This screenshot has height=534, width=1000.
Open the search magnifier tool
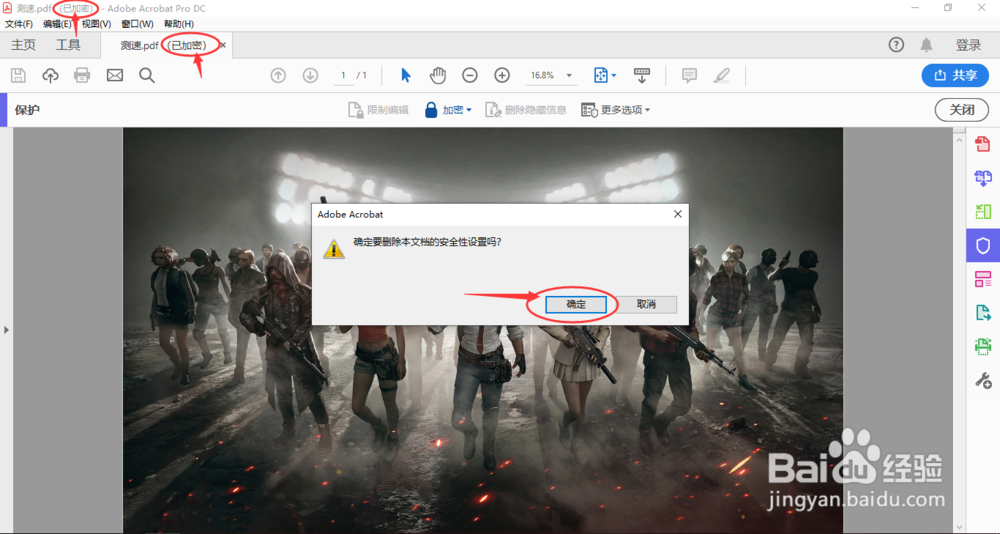pos(147,75)
